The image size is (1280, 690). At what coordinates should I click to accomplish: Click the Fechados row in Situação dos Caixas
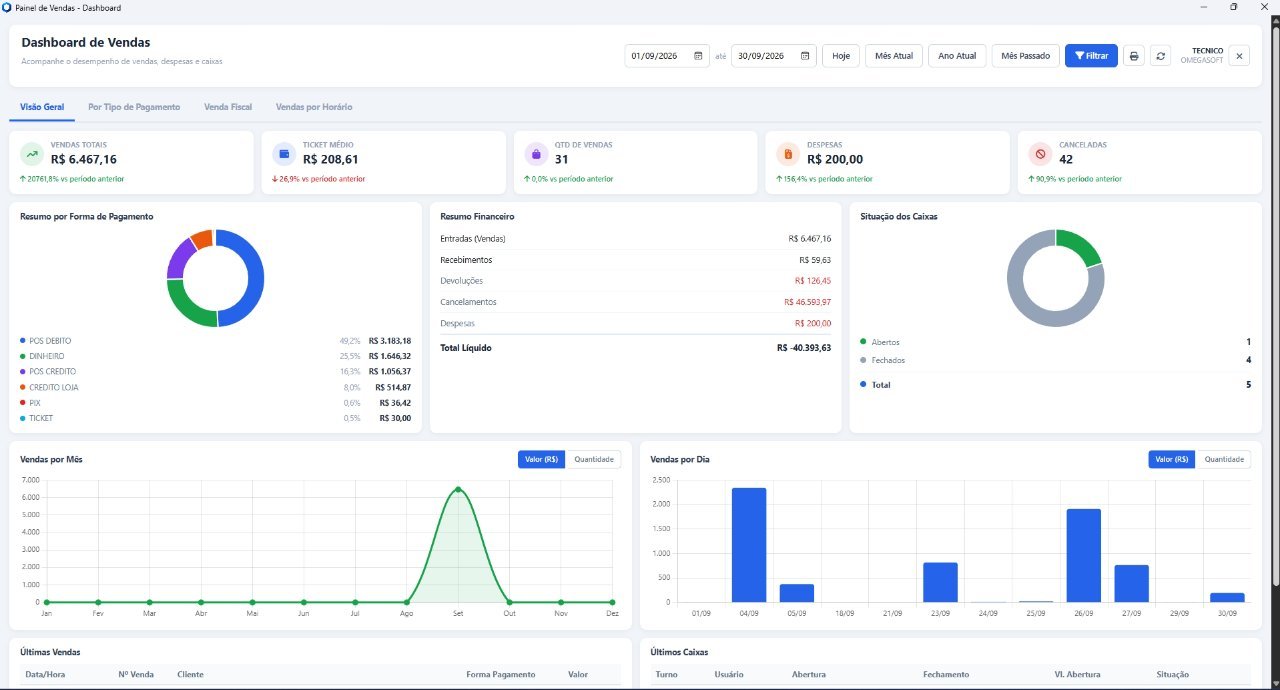[x=1055, y=360]
